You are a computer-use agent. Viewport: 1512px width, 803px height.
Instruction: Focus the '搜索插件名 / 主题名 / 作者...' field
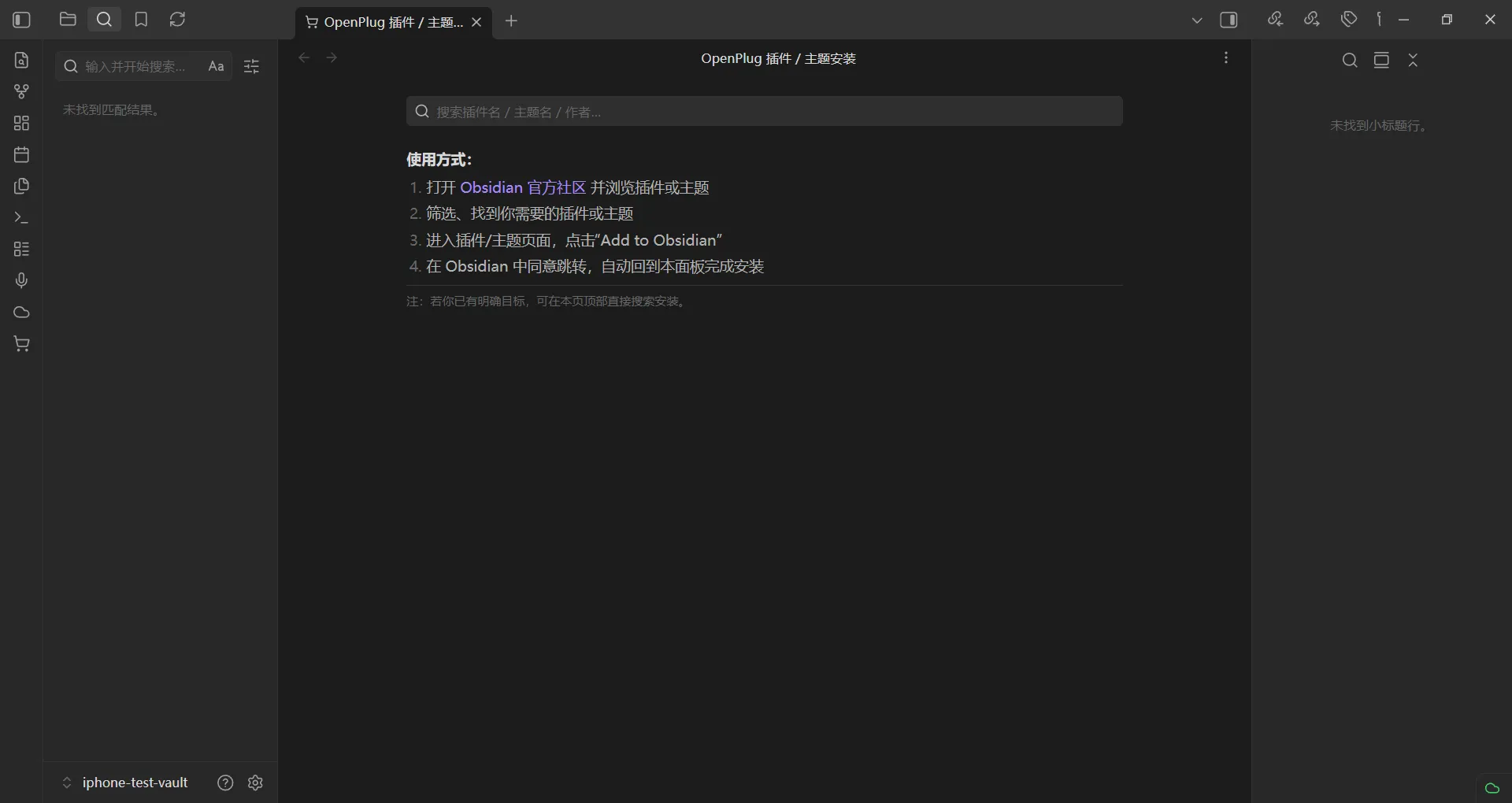click(x=765, y=112)
